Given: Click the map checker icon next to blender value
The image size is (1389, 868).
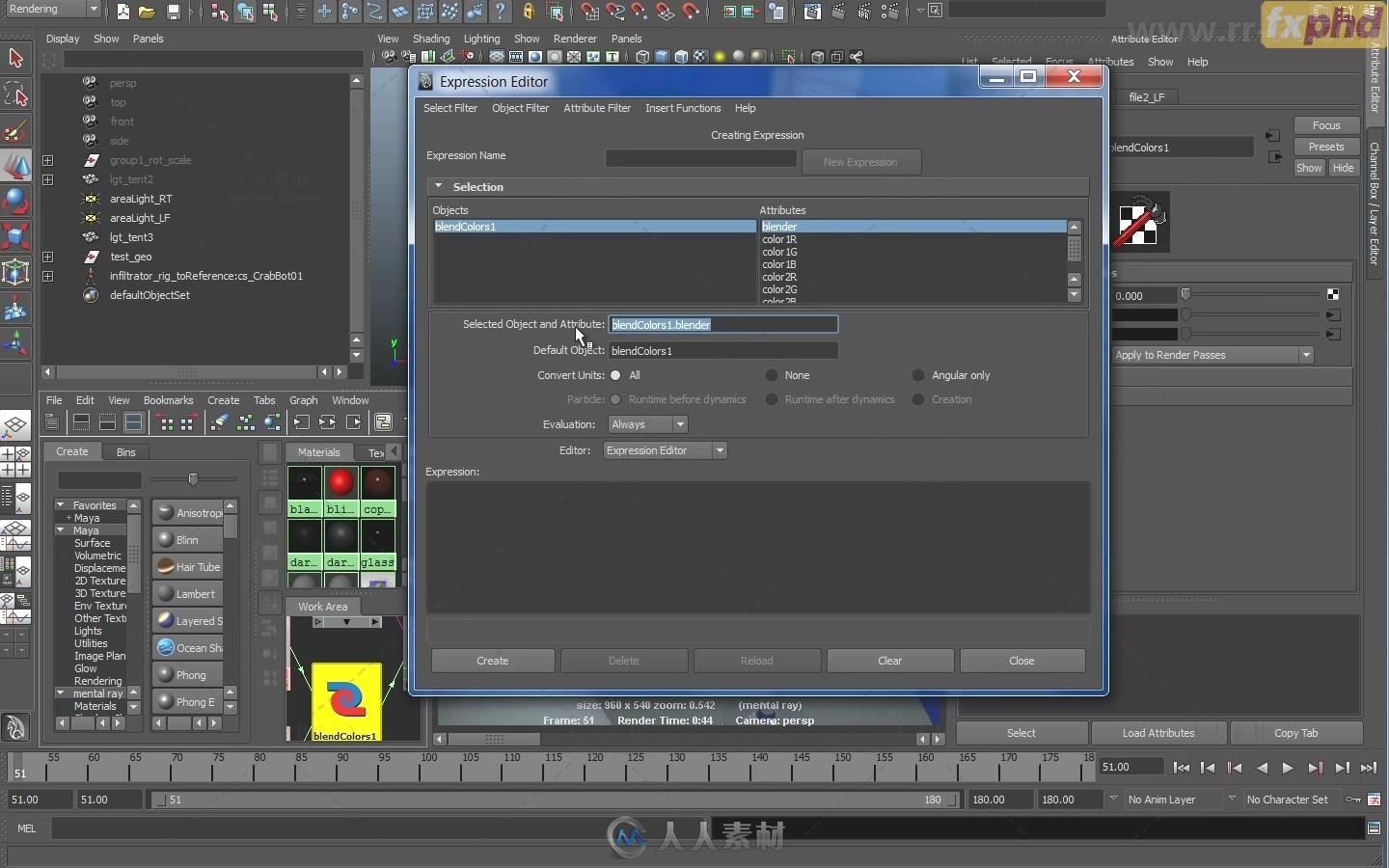Looking at the screenshot, I should point(1333,294).
